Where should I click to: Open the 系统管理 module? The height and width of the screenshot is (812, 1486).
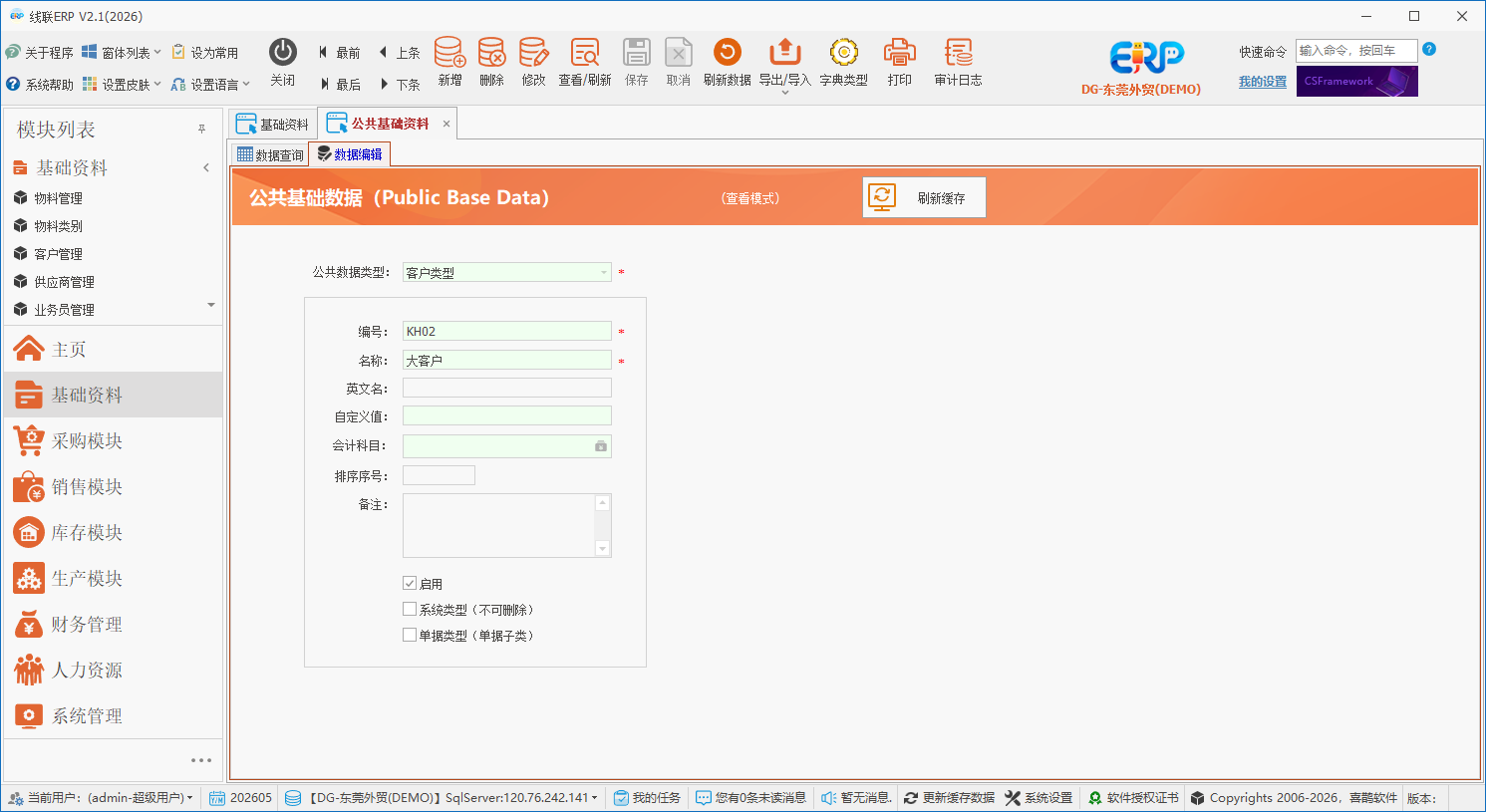tap(114, 715)
